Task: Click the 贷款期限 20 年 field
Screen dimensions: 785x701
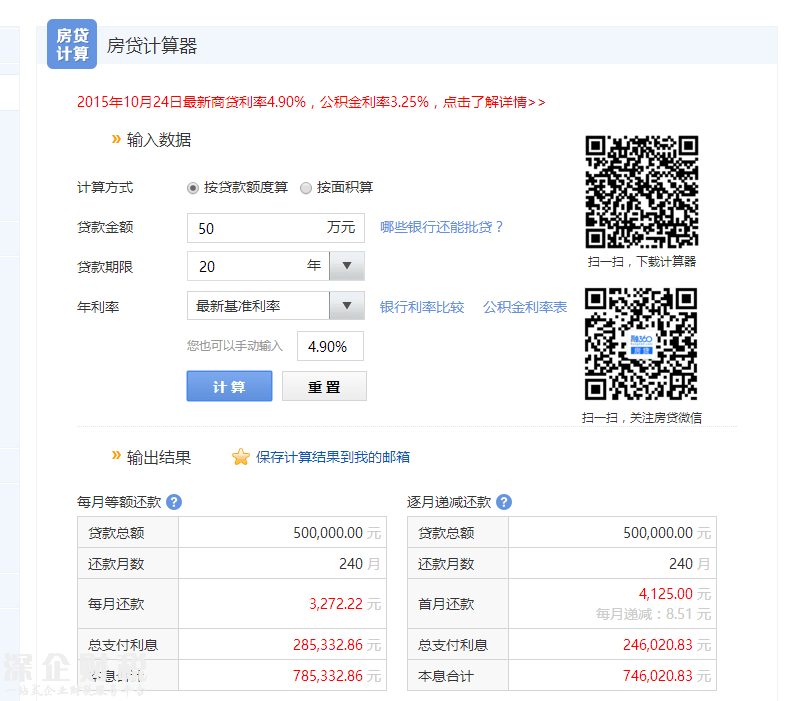Action: [x=258, y=266]
